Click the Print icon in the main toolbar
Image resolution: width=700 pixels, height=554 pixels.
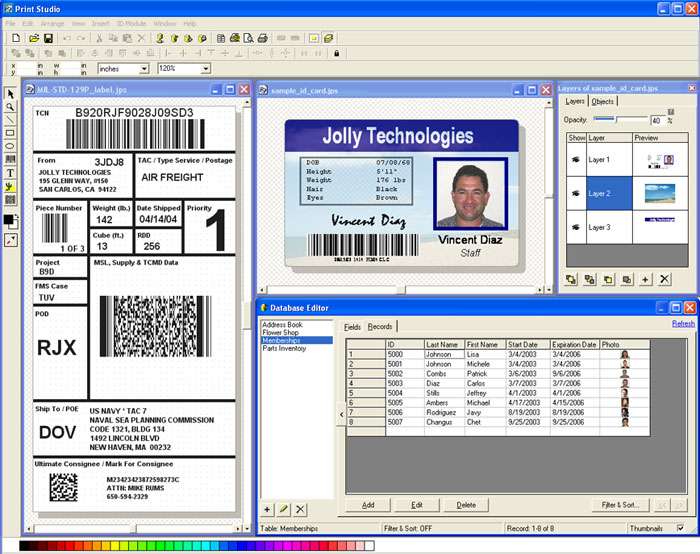[262, 38]
